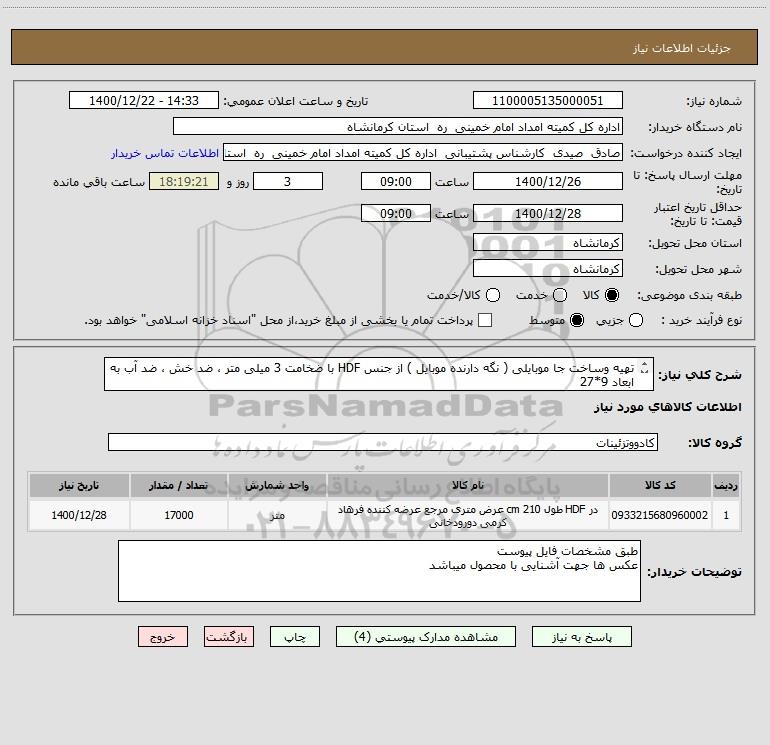Click the نام کالا column header

pos(468,485)
